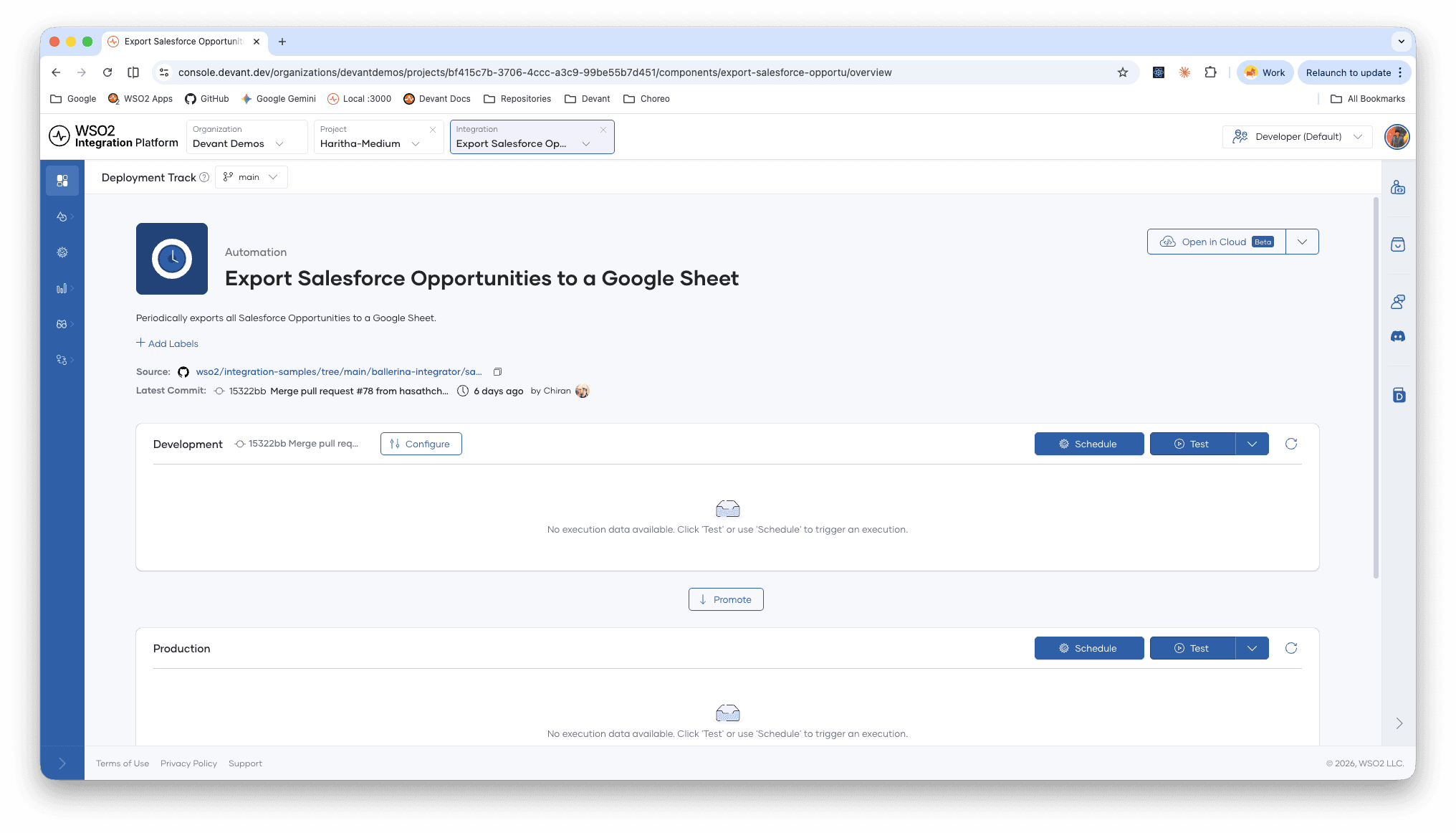Click Relaunch to update button
The width and height of the screenshot is (1456, 833).
click(1354, 72)
